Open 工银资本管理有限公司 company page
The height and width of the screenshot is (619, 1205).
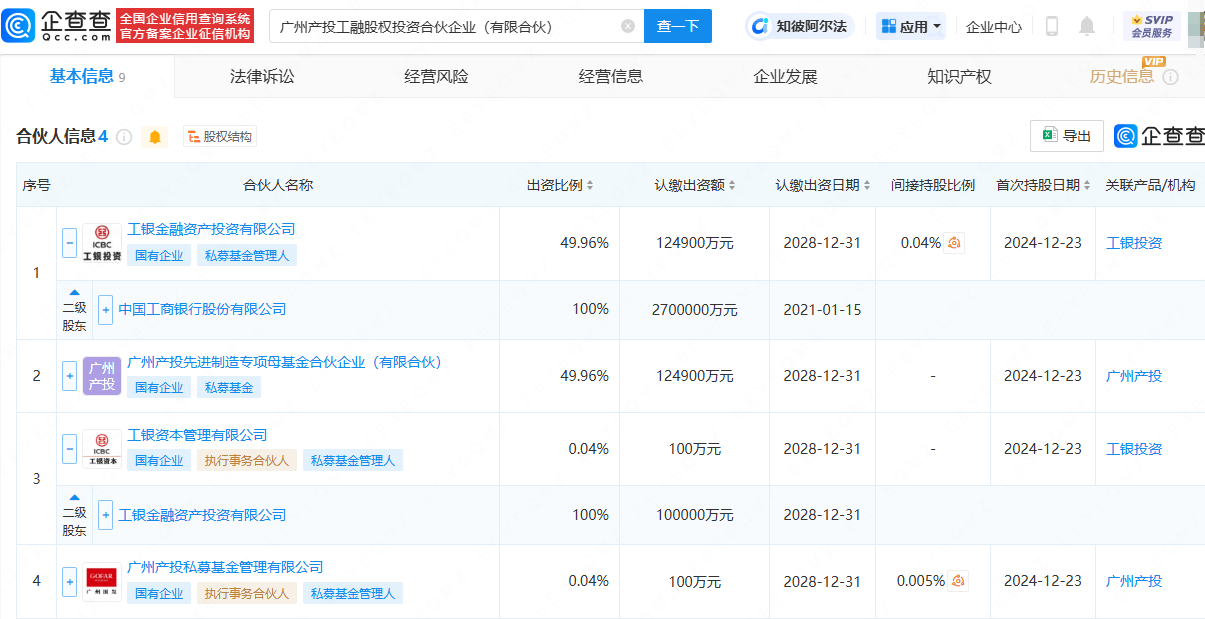(197, 435)
